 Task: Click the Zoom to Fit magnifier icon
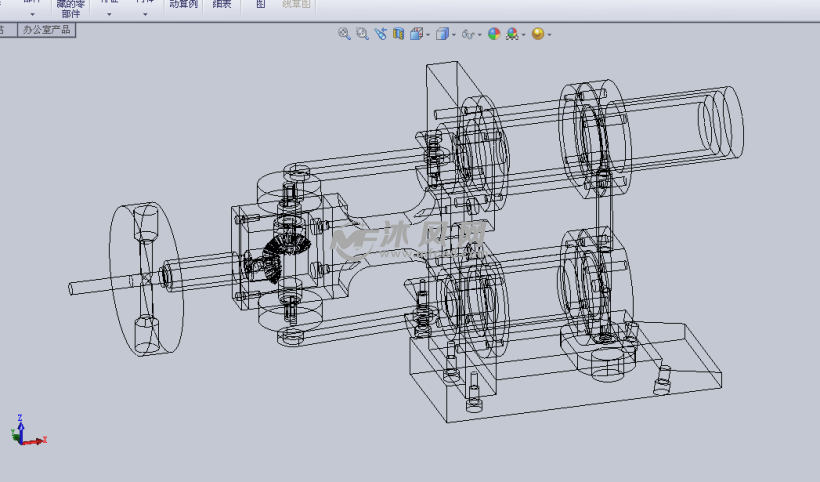click(344, 34)
